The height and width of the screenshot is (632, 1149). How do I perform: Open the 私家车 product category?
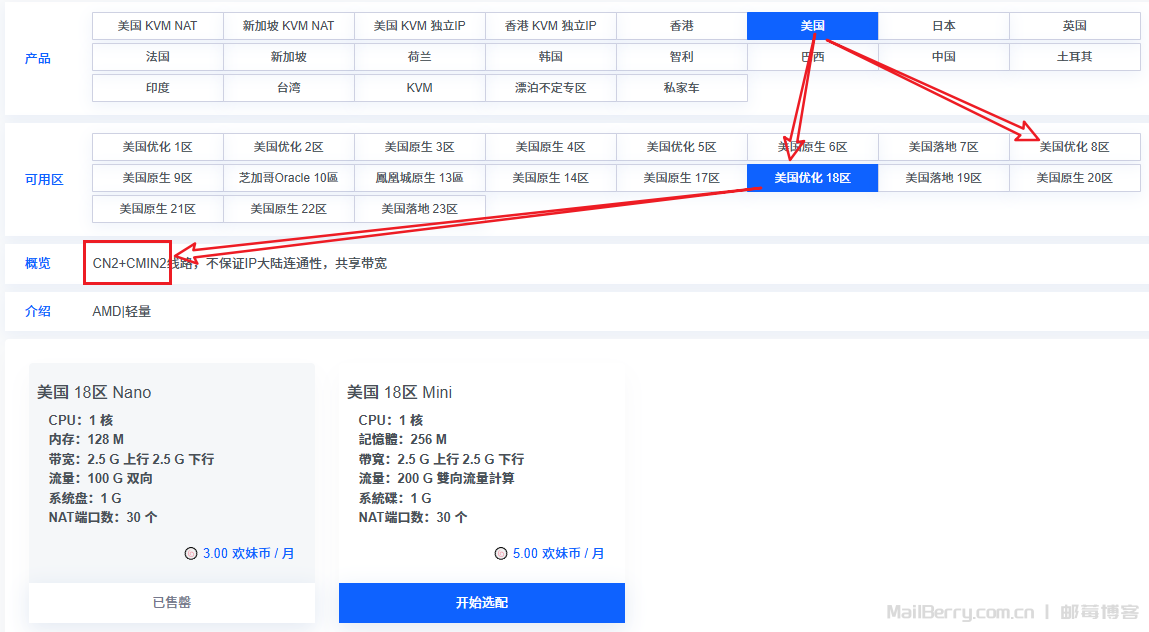(681, 88)
